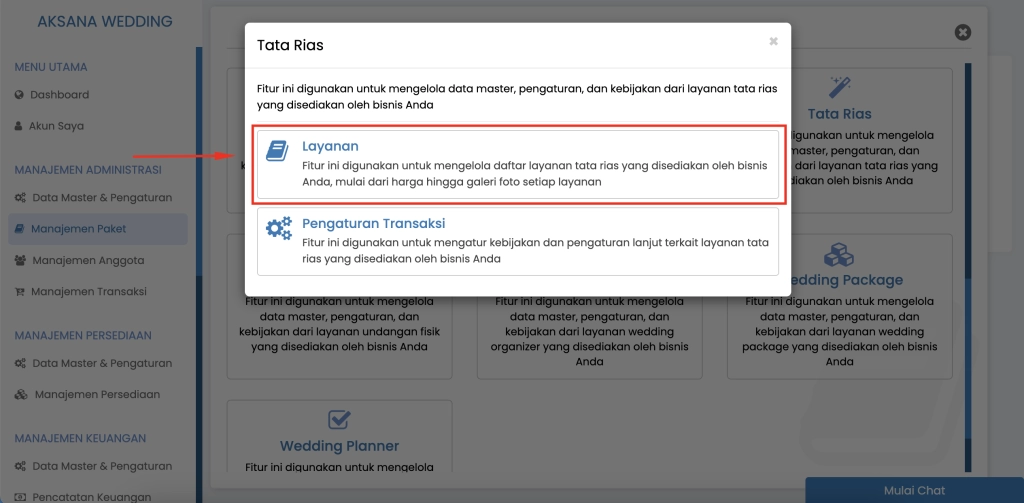Screen dimensions: 1024x503
Task: Click the Manajemen Transaksi cart icon
Action: tap(20, 292)
